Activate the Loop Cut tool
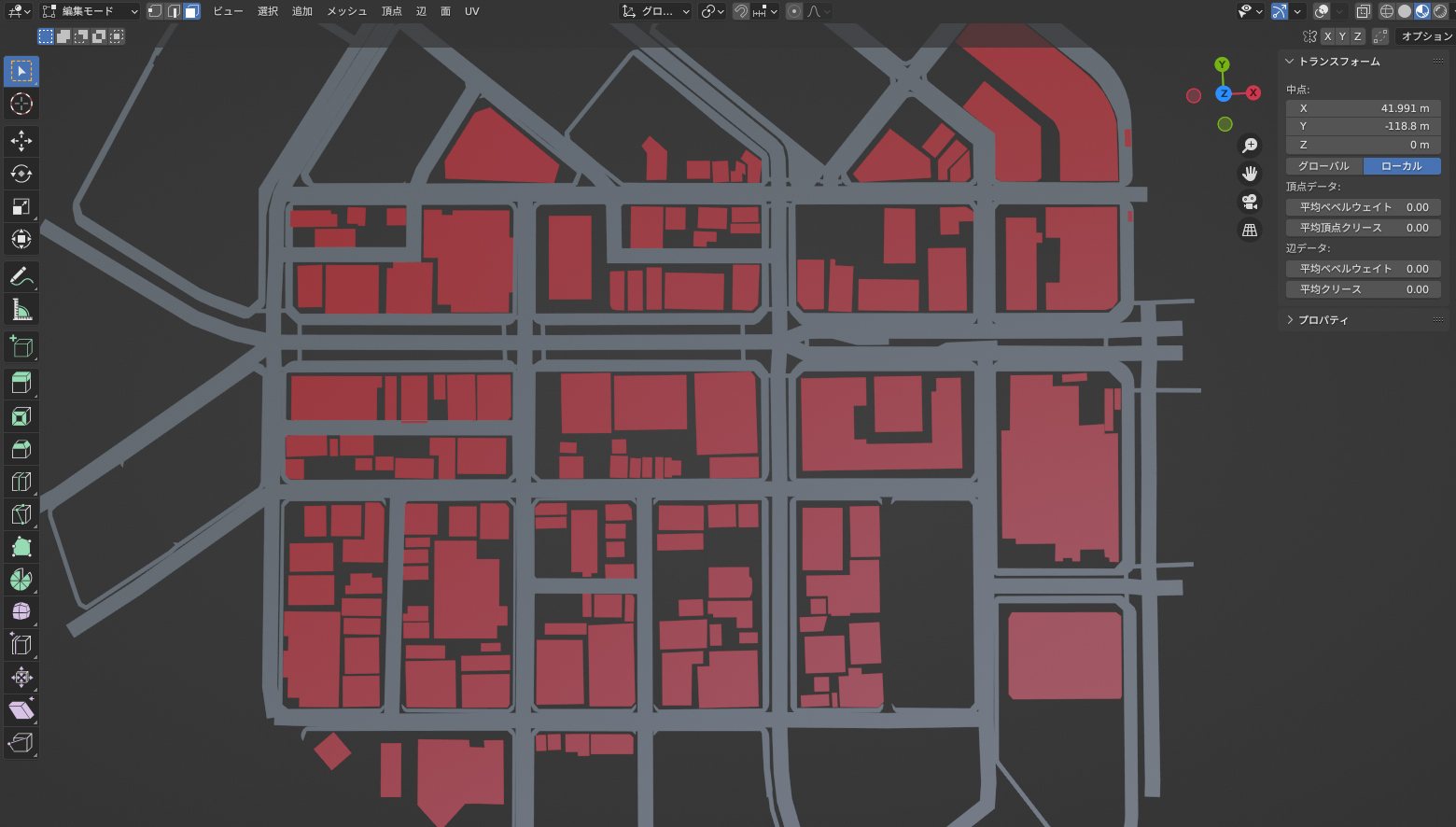Image resolution: width=1456 pixels, height=827 pixels. pyautogui.click(x=21, y=482)
